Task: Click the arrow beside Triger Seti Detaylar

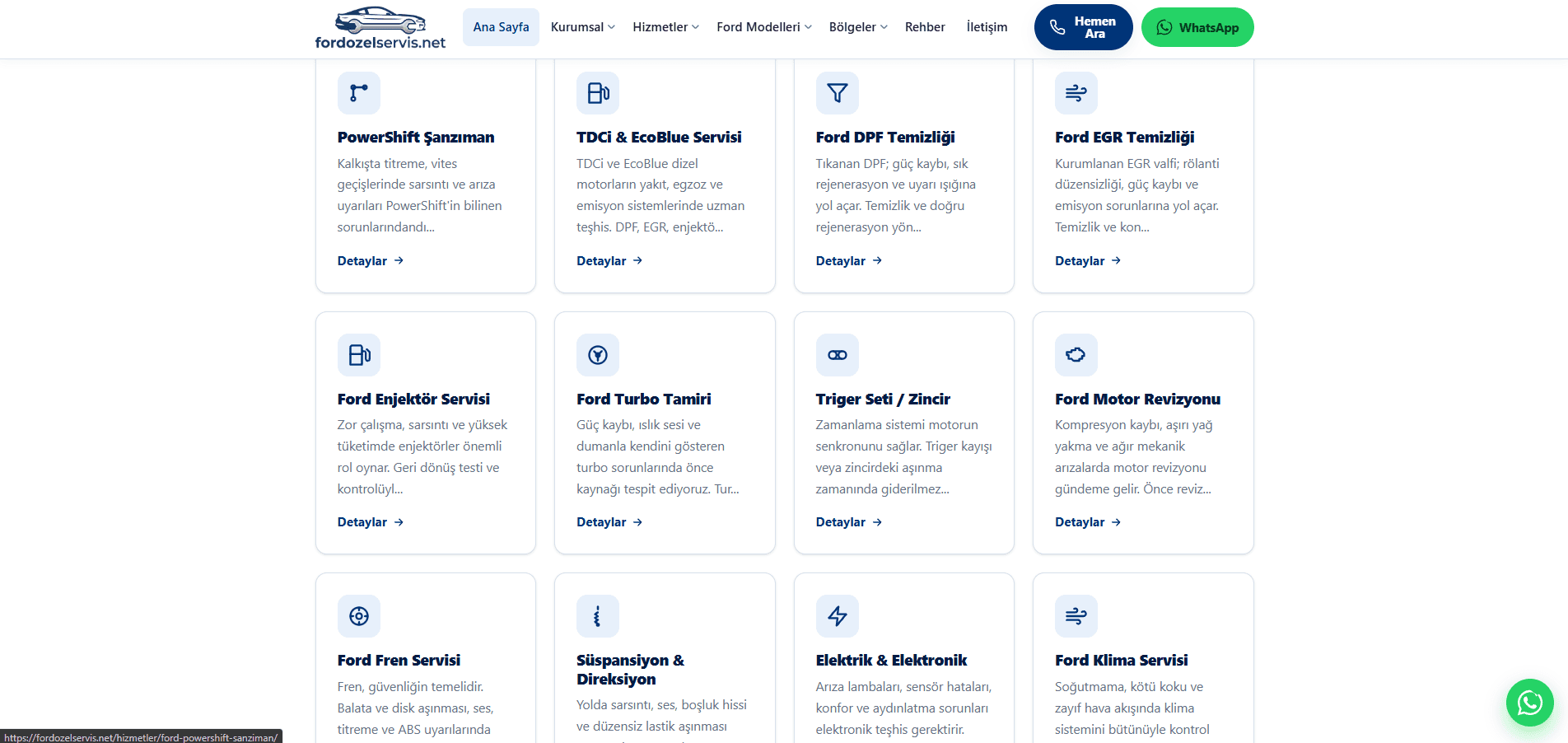Action: [877, 522]
